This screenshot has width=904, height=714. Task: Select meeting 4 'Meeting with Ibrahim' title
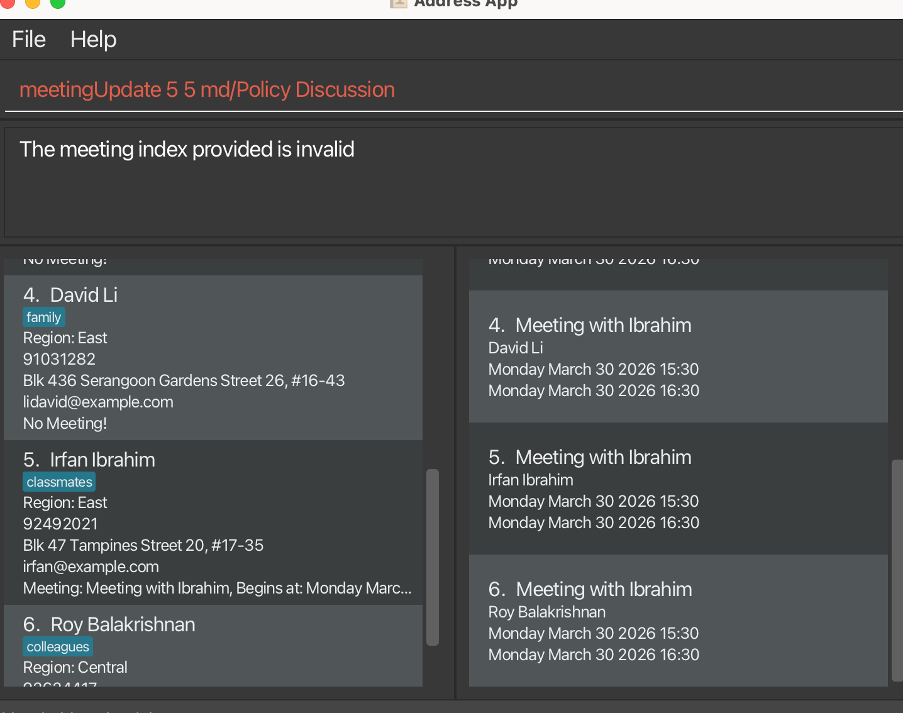pos(603,325)
